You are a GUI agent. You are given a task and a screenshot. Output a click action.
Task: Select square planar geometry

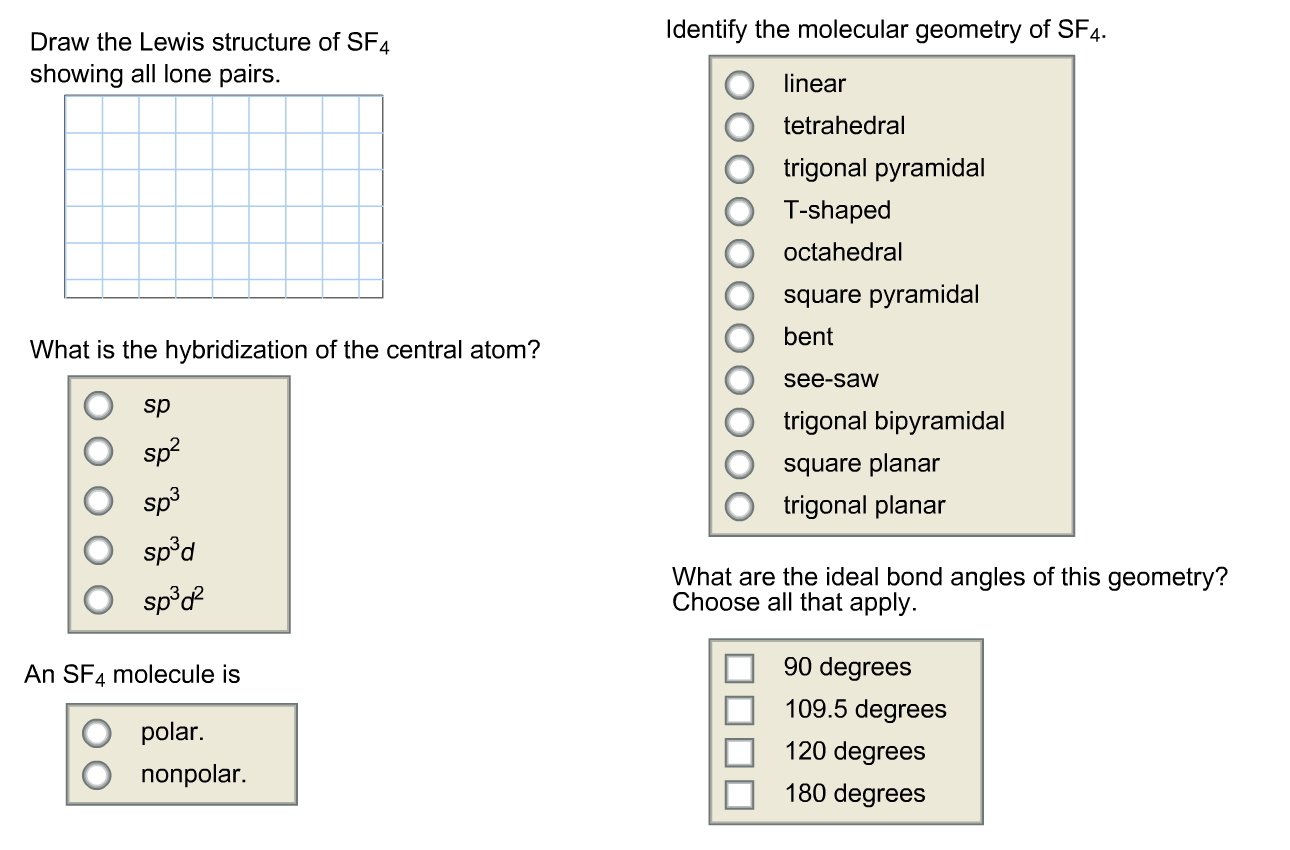click(x=739, y=464)
